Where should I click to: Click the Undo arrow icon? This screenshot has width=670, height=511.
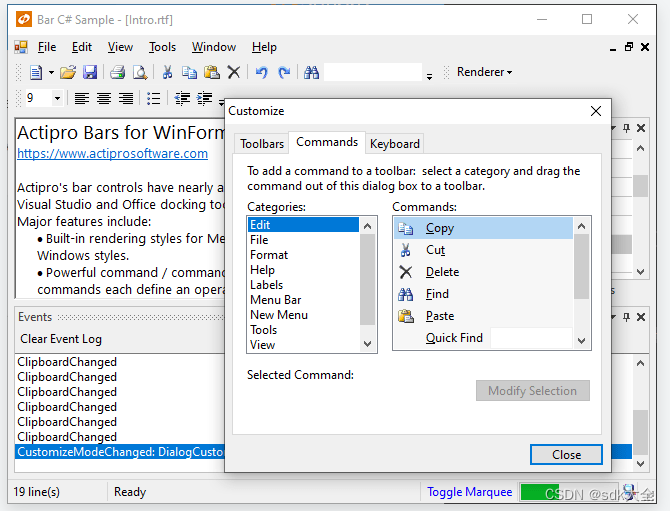(262, 73)
